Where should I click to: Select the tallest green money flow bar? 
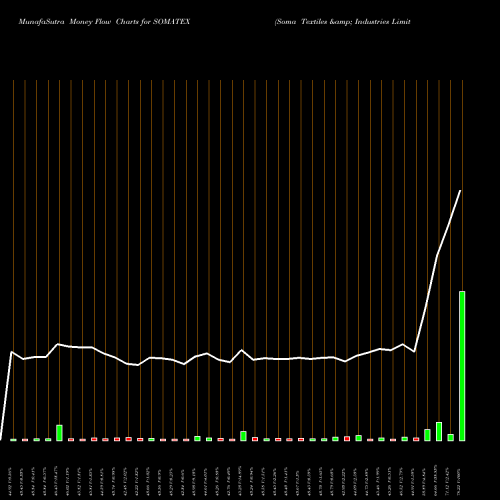coord(462,366)
